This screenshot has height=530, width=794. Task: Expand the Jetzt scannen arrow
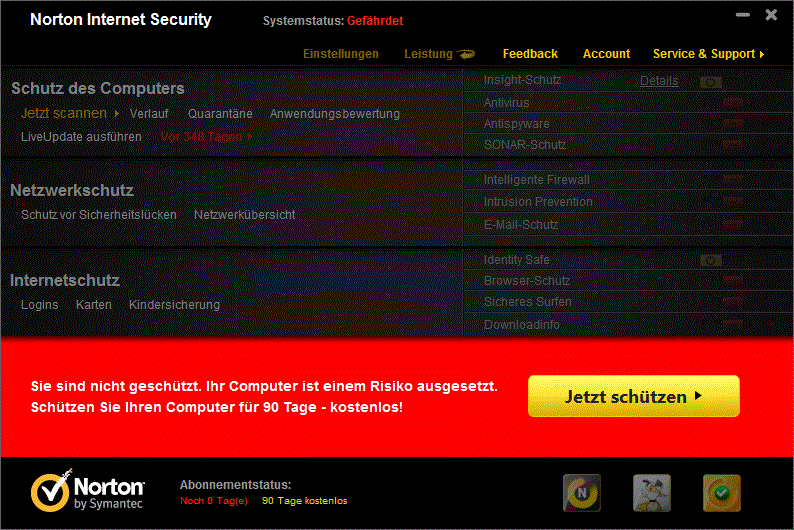[x=117, y=114]
